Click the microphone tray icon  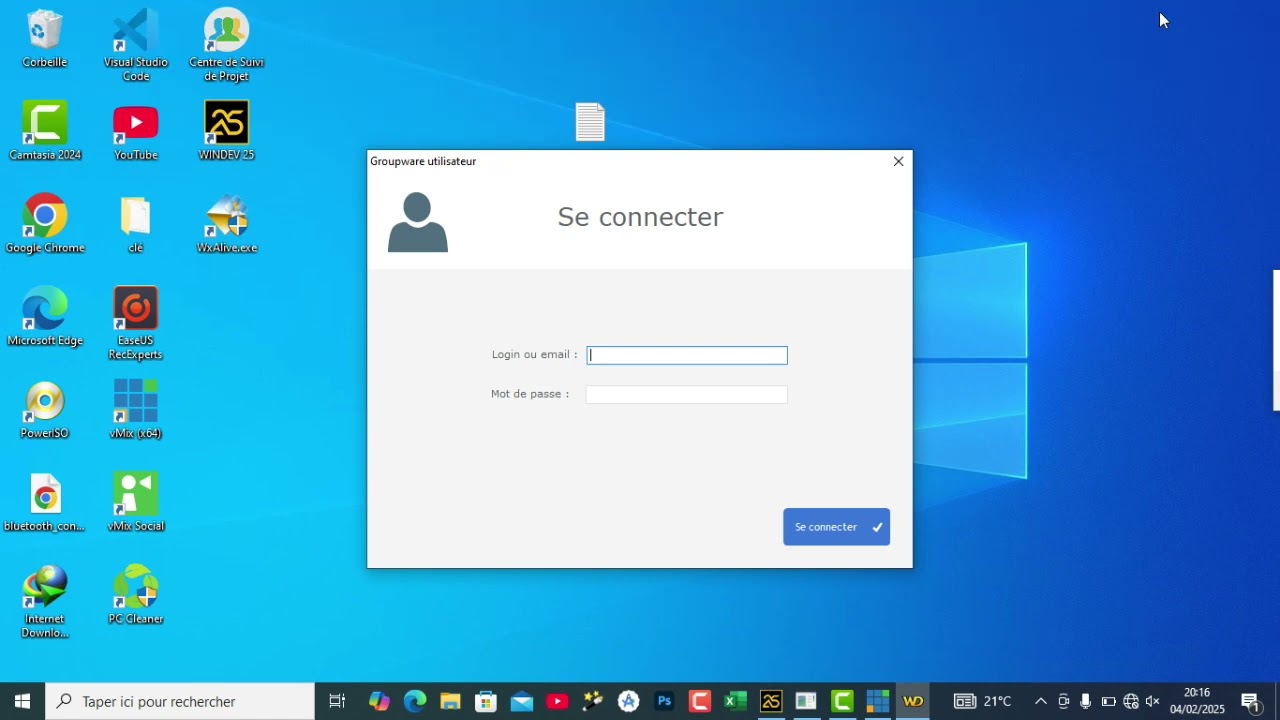[x=1086, y=701]
